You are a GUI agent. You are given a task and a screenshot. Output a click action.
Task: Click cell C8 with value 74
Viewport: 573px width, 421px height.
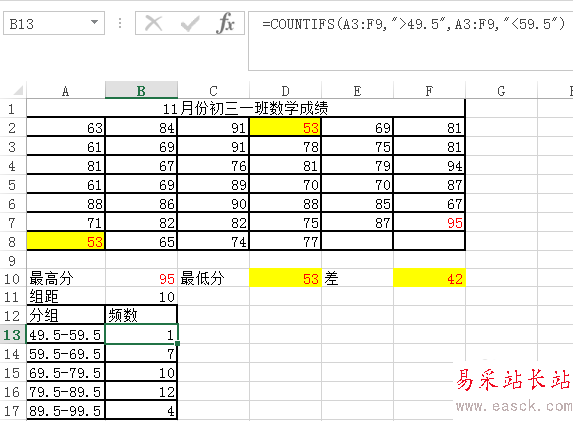pyautogui.click(x=213, y=241)
